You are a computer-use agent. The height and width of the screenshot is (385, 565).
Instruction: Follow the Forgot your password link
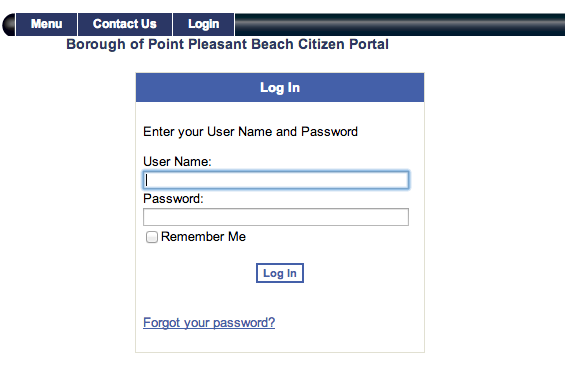tap(209, 323)
